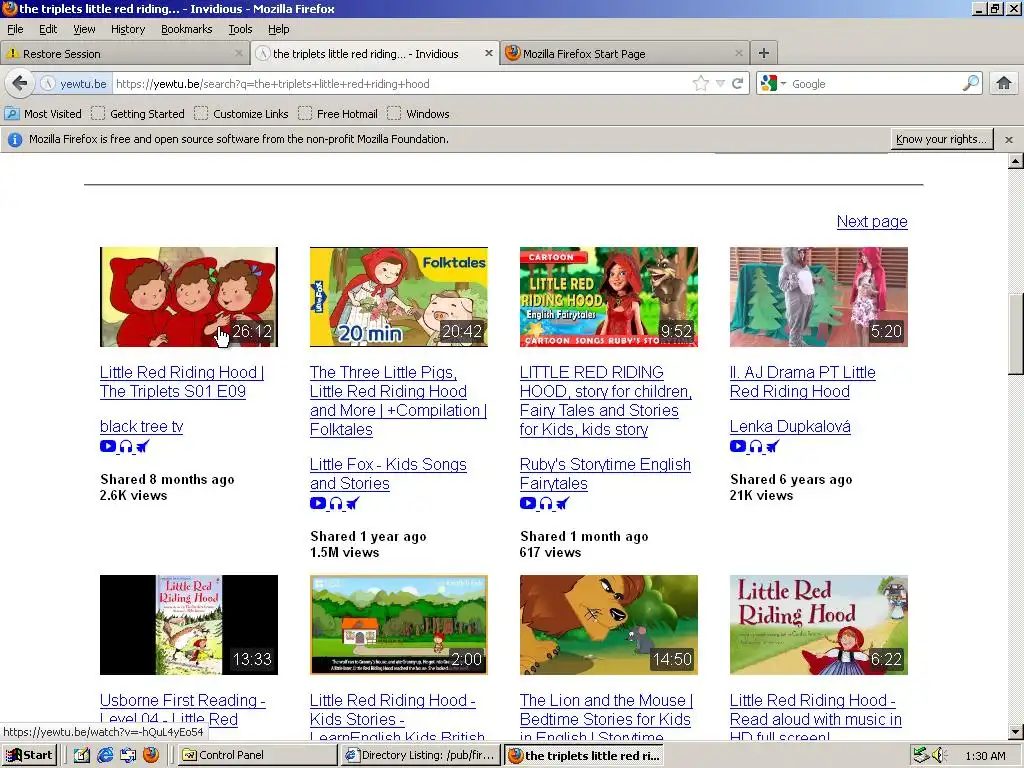Click Show Desktop quick launch icon

pos(82,755)
